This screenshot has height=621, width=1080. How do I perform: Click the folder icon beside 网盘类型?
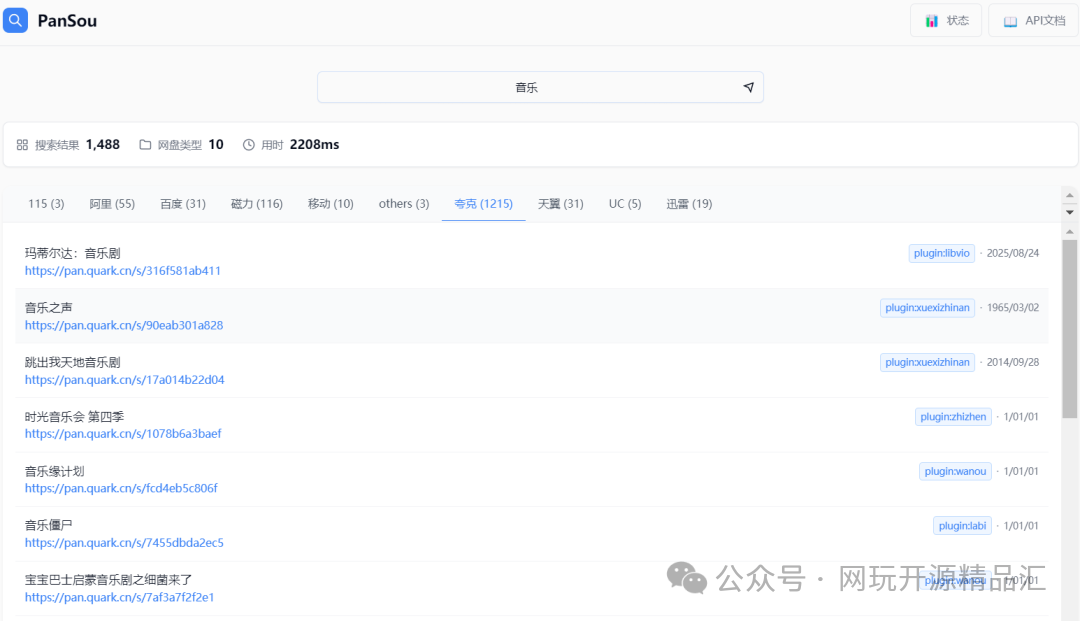(146, 143)
